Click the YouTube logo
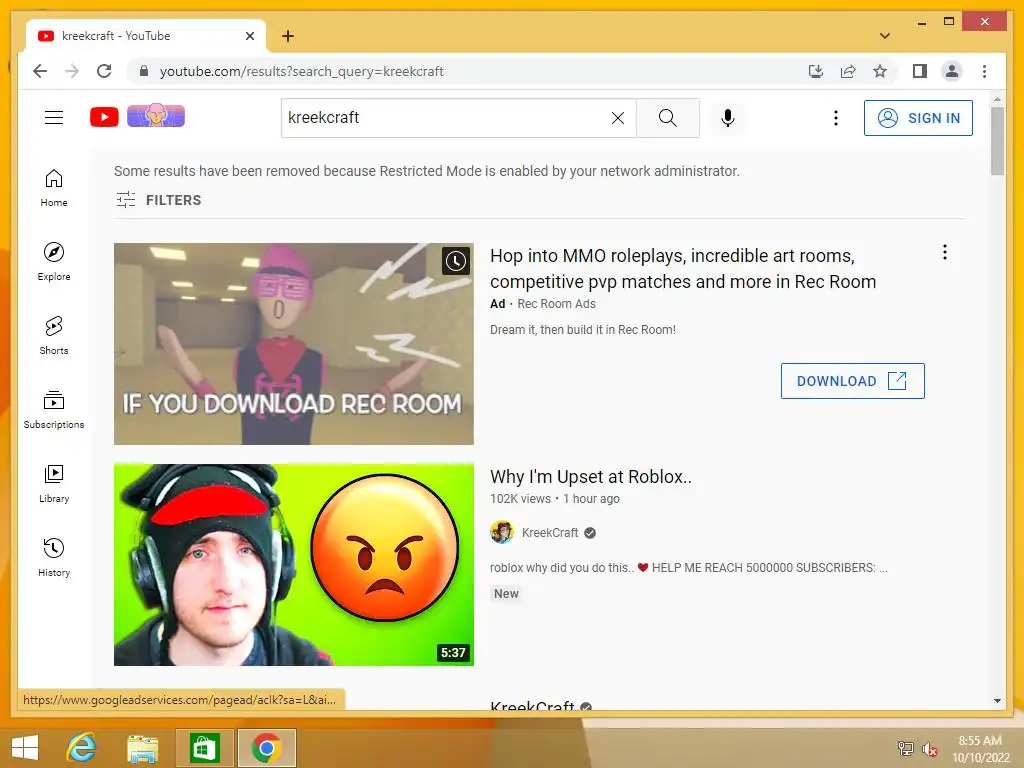 point(104,117)
